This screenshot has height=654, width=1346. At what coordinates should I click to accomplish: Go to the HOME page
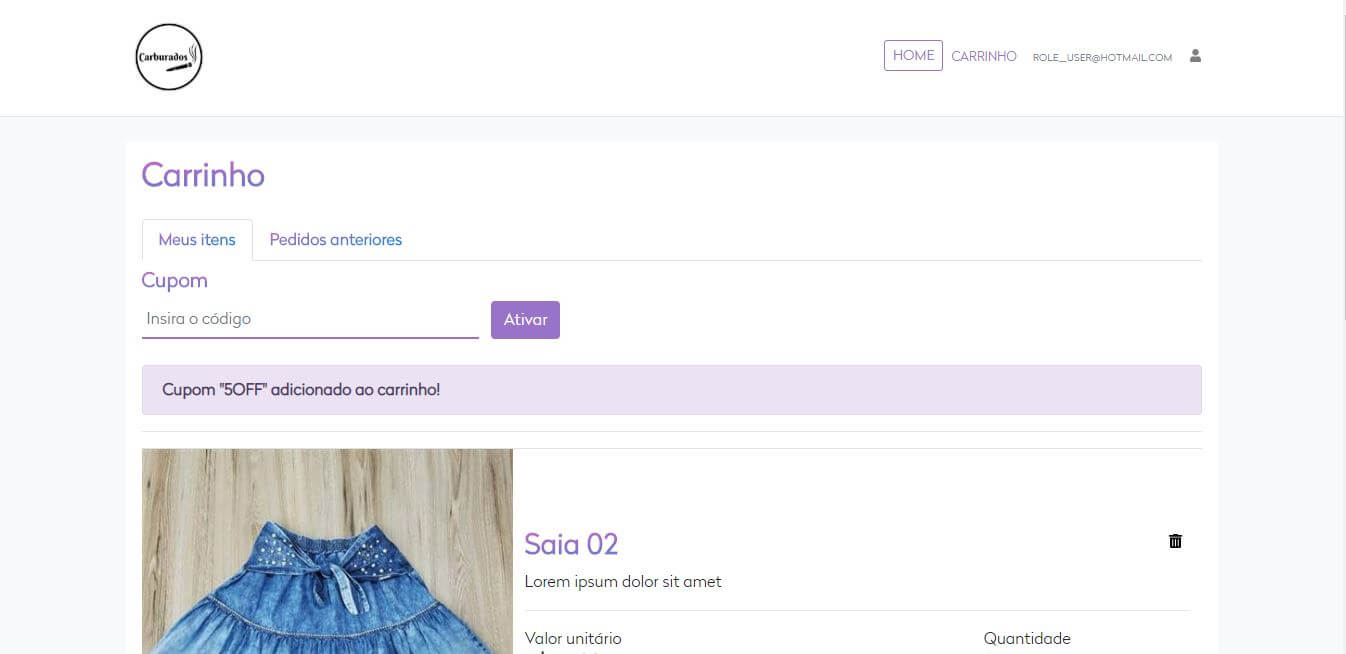913,56
